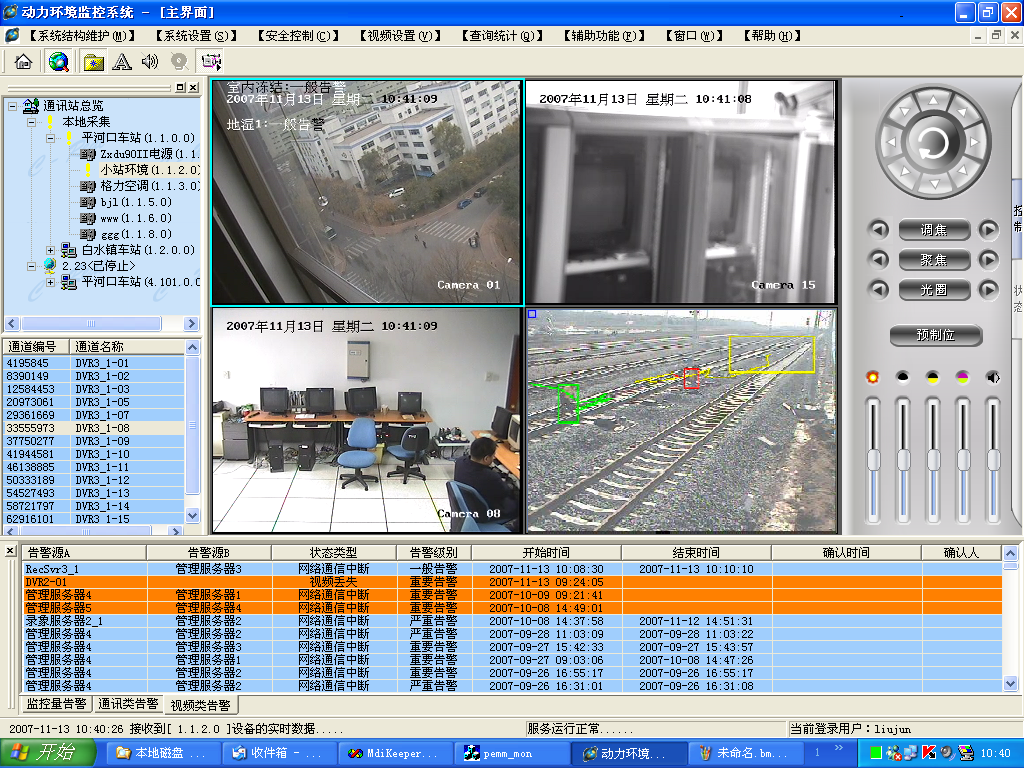Click the PTZ right arrow
This screenshot has width=1024, height=768.
click(975, 142)
